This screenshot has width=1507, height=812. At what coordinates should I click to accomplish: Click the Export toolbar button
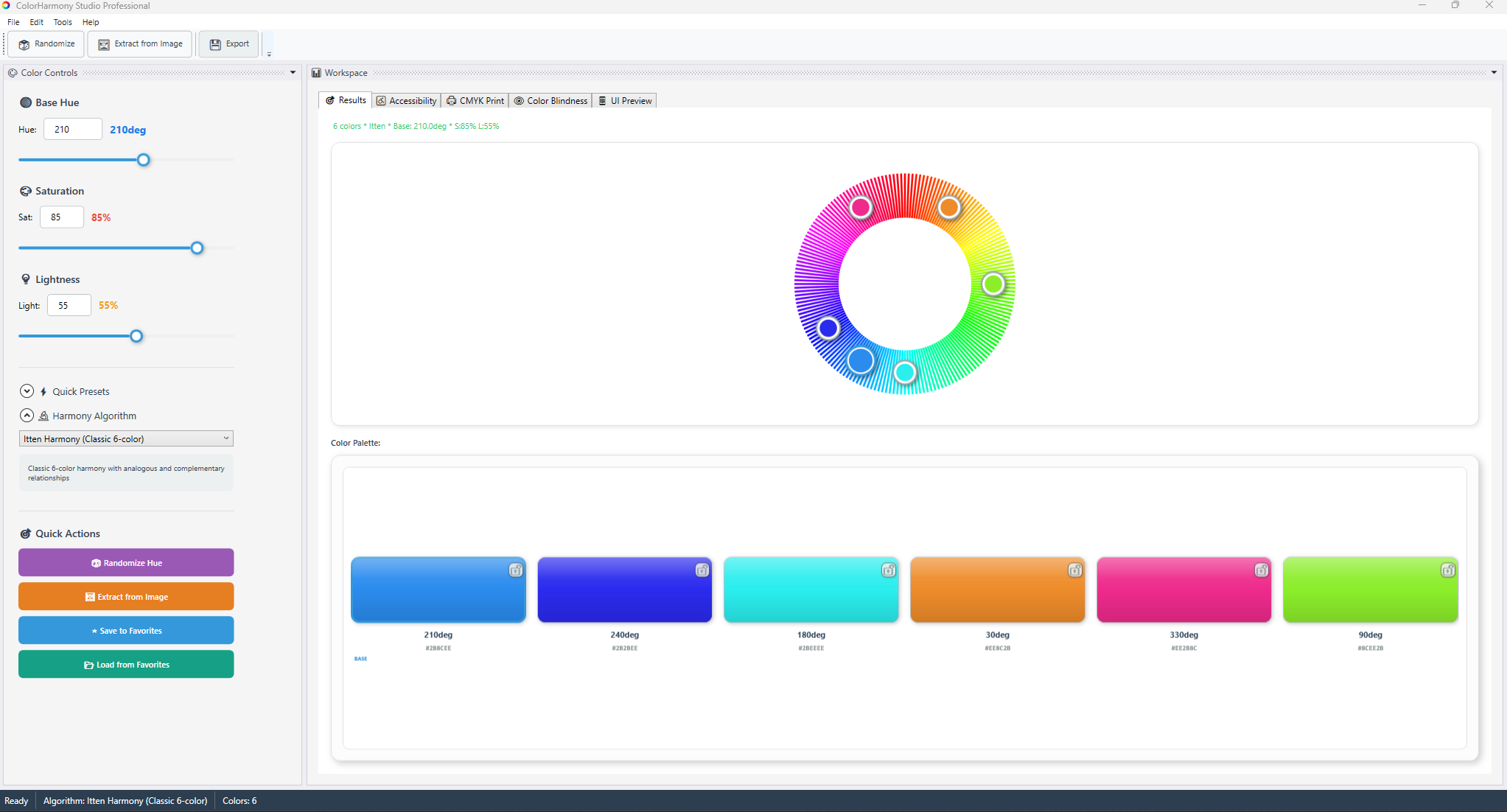pyautogui.click(x=229, y=44)
